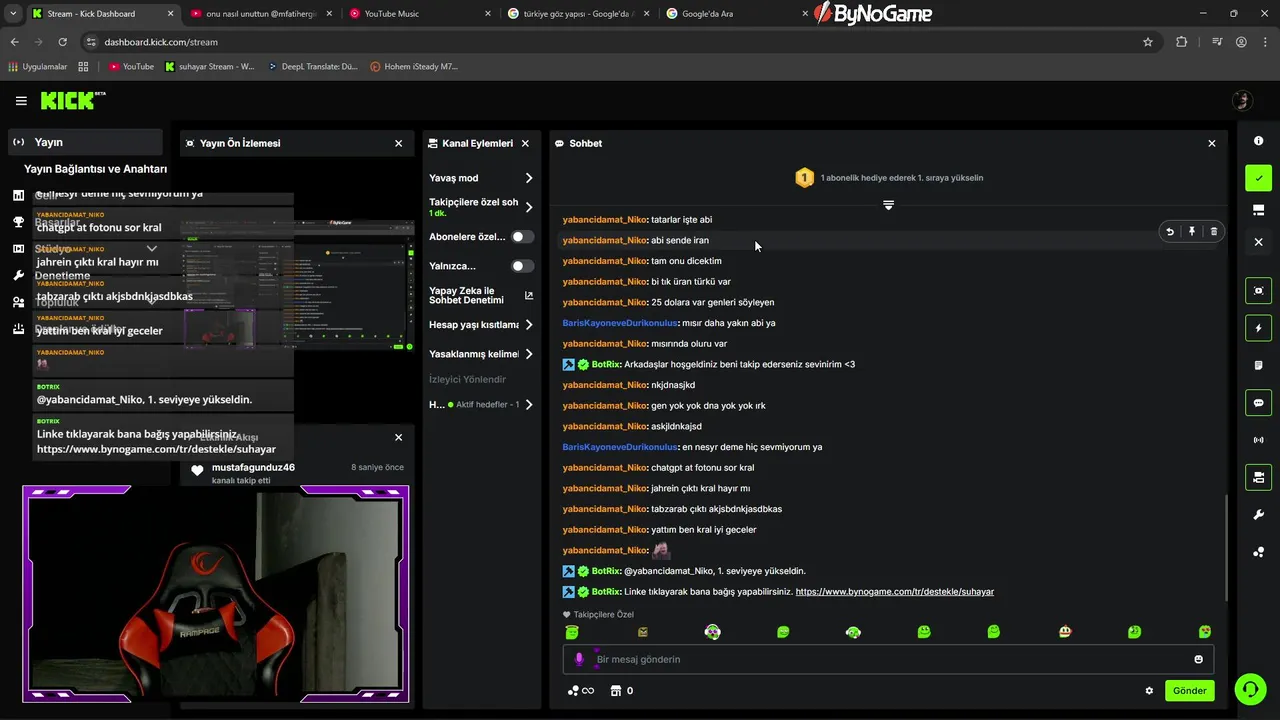Close the Yayın Ön İzlemesi panel
Image resolution: width=1280 pixels, height=720 pixels.
click(x=398, y=143)
